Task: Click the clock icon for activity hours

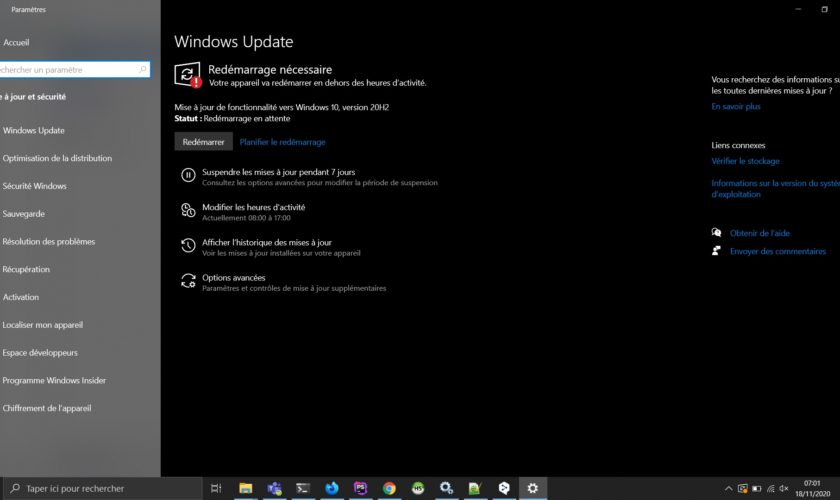Action: click(187, 211)
